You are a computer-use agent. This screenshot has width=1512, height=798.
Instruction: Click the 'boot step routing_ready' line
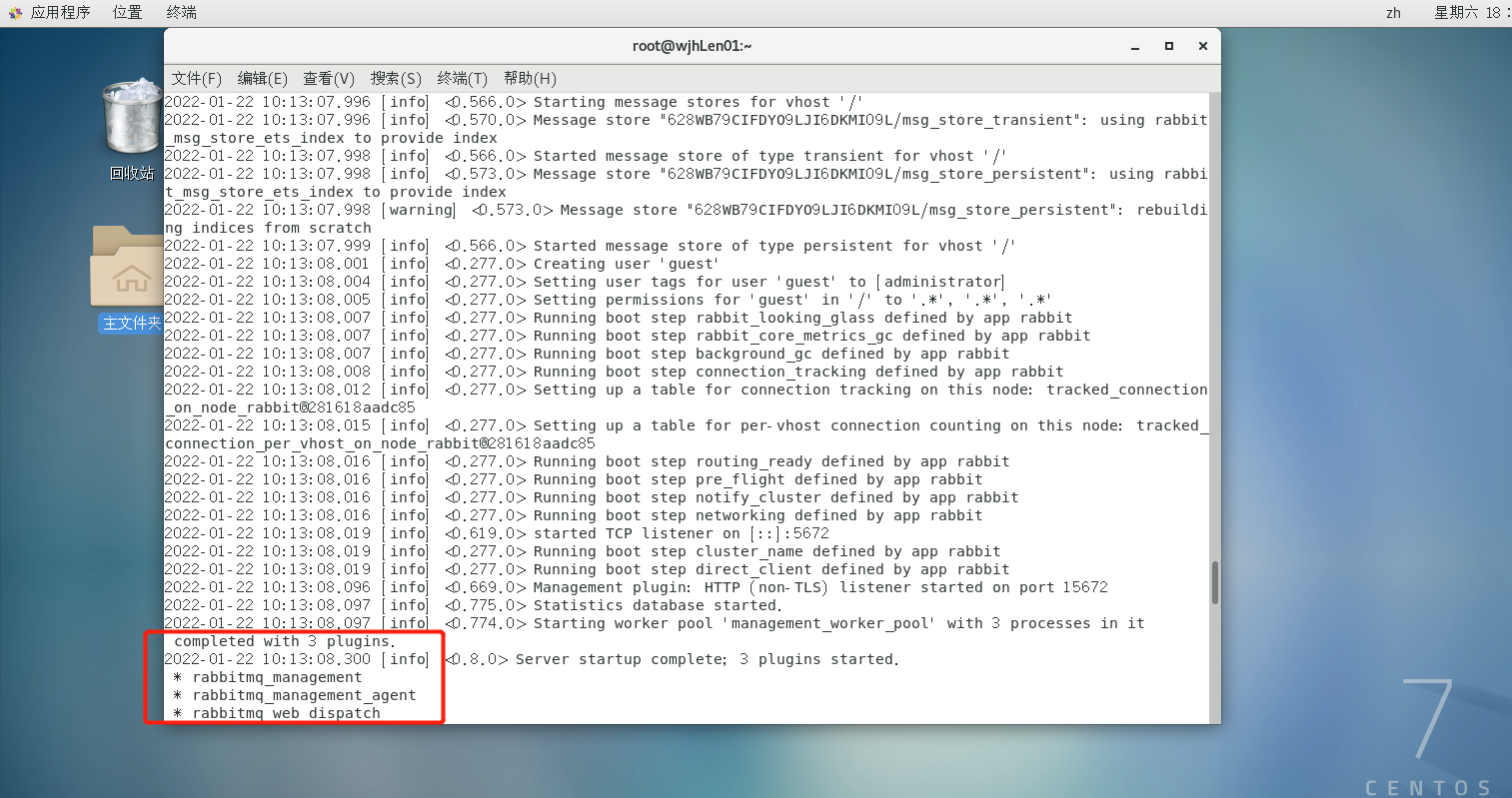587,461
